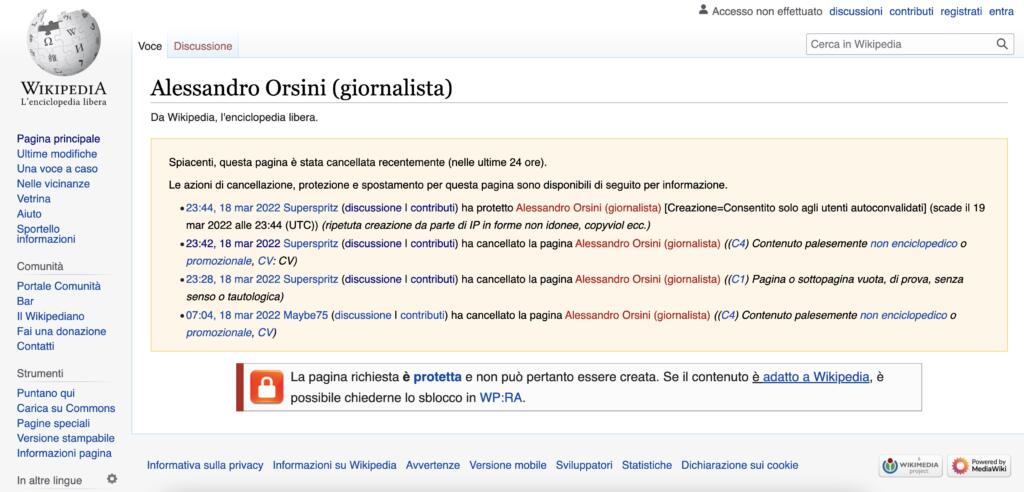The height and width of the screenshot is (492, 1024).
Task: Open the WP:RA unlock request link
Action: tap(501, 397)
